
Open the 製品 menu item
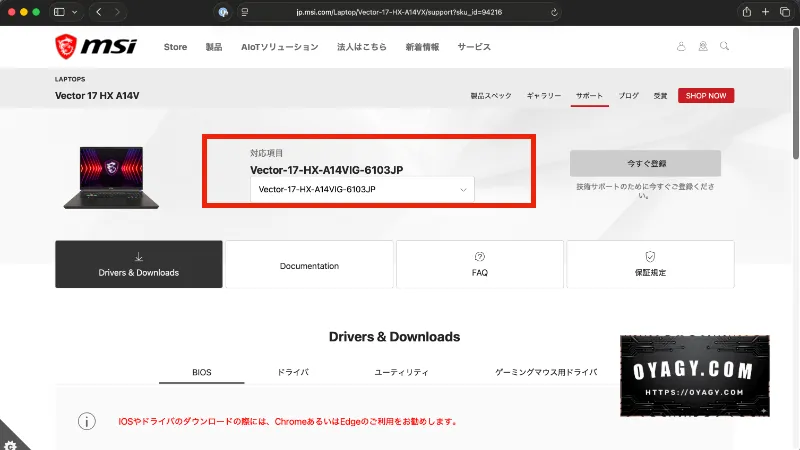214,47
